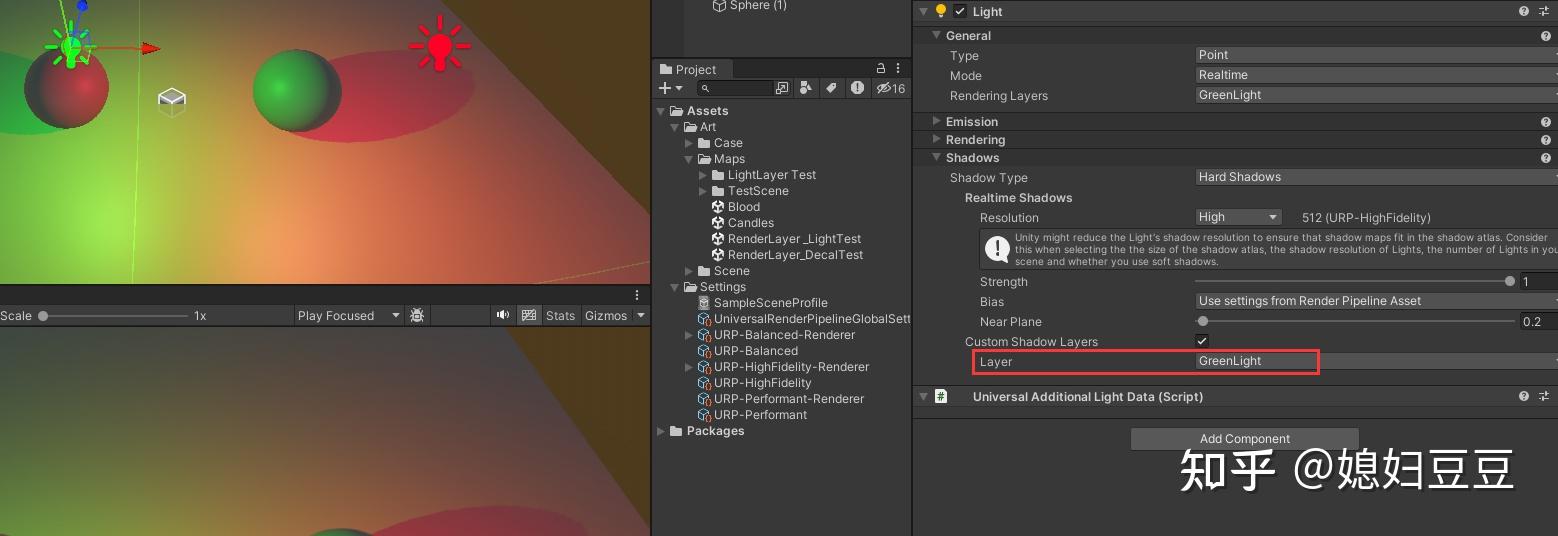This screenshot has width=1558, height=536.
Task: Adjust the shadow Strength slider
Action: pyautogui.click(x=1356, y=282)
